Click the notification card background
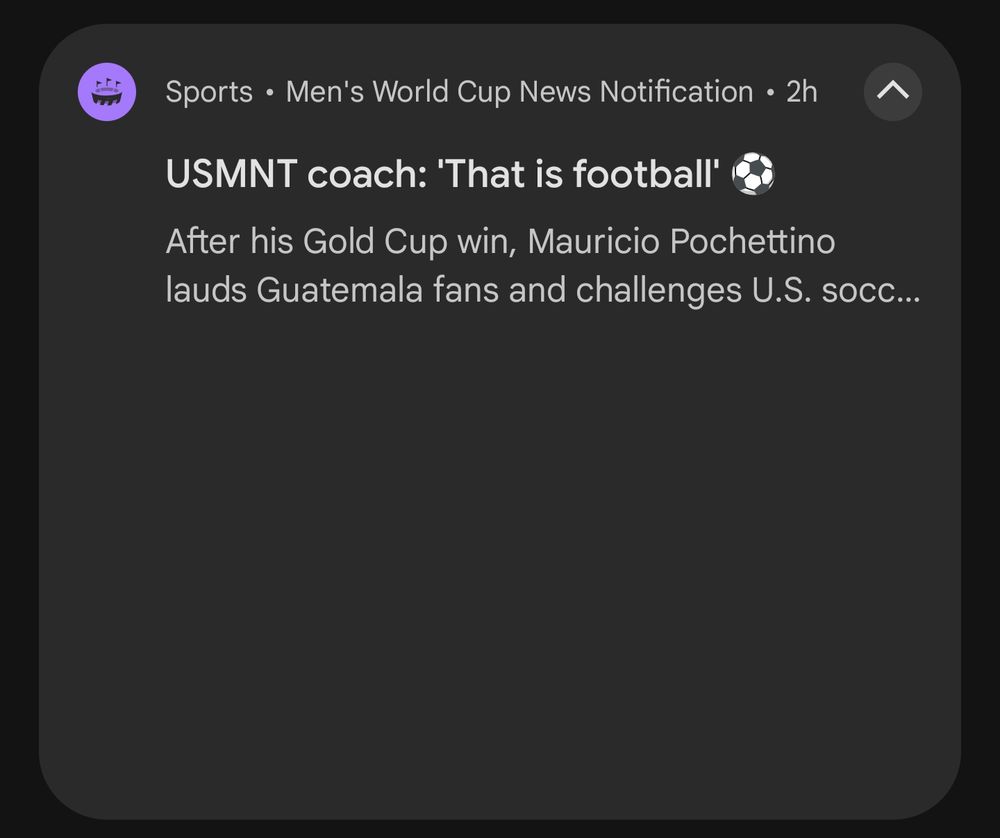The width and height of the screenshot is (1000, 838). 500,550
